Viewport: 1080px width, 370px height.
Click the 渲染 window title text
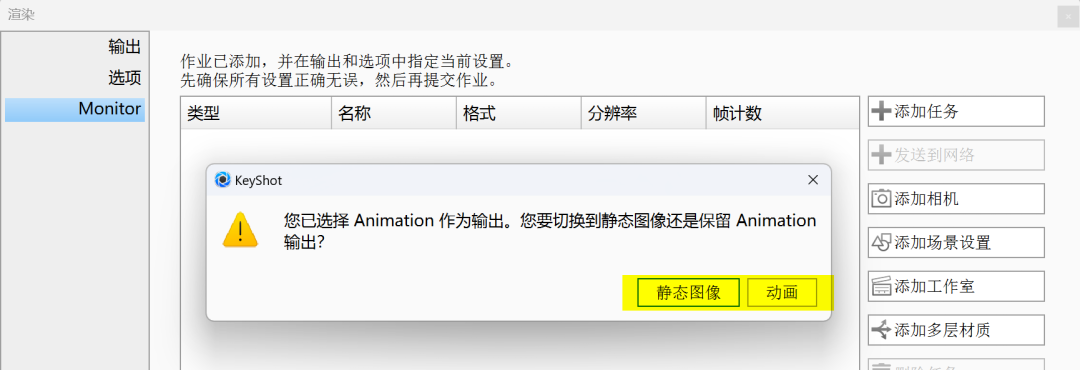pyautogui.click(x=21, y=14)
